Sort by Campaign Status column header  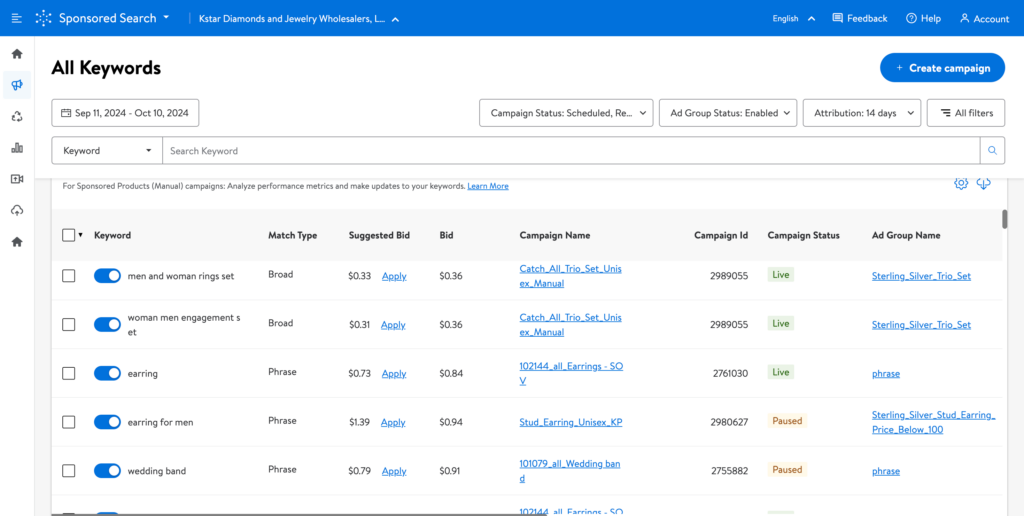803,236
